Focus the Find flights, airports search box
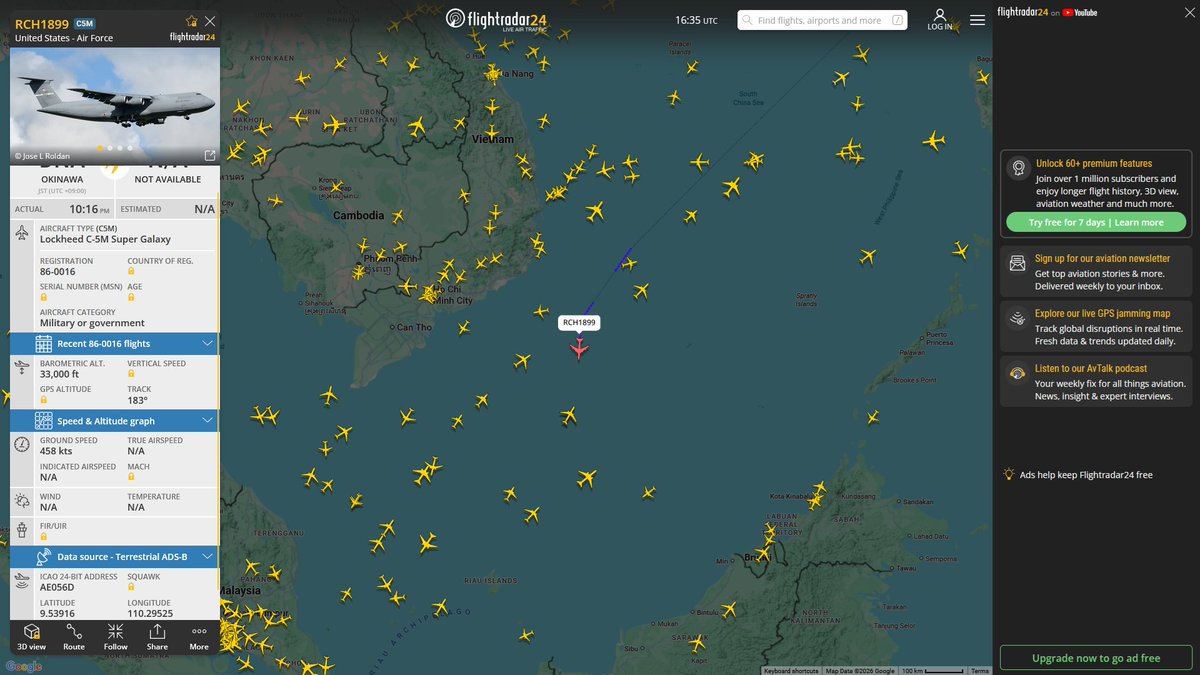The image size is (1200, 675). 822,20
